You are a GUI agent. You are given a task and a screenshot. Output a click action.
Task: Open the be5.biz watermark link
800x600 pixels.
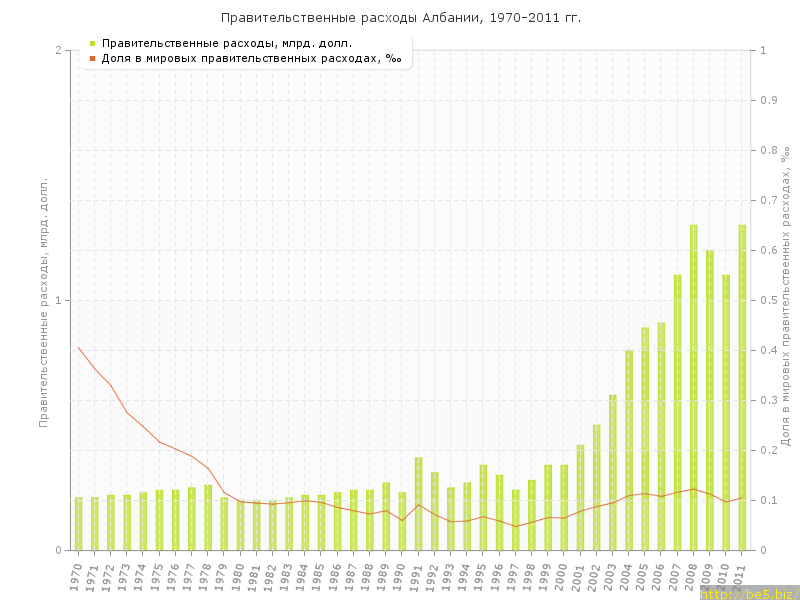coord(749,593)
